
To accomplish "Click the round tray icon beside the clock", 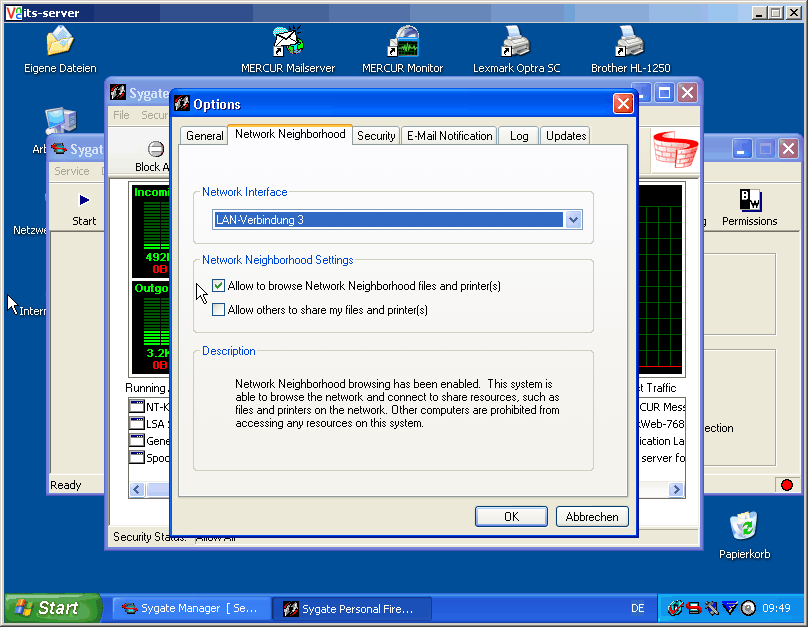I will 748,608.
